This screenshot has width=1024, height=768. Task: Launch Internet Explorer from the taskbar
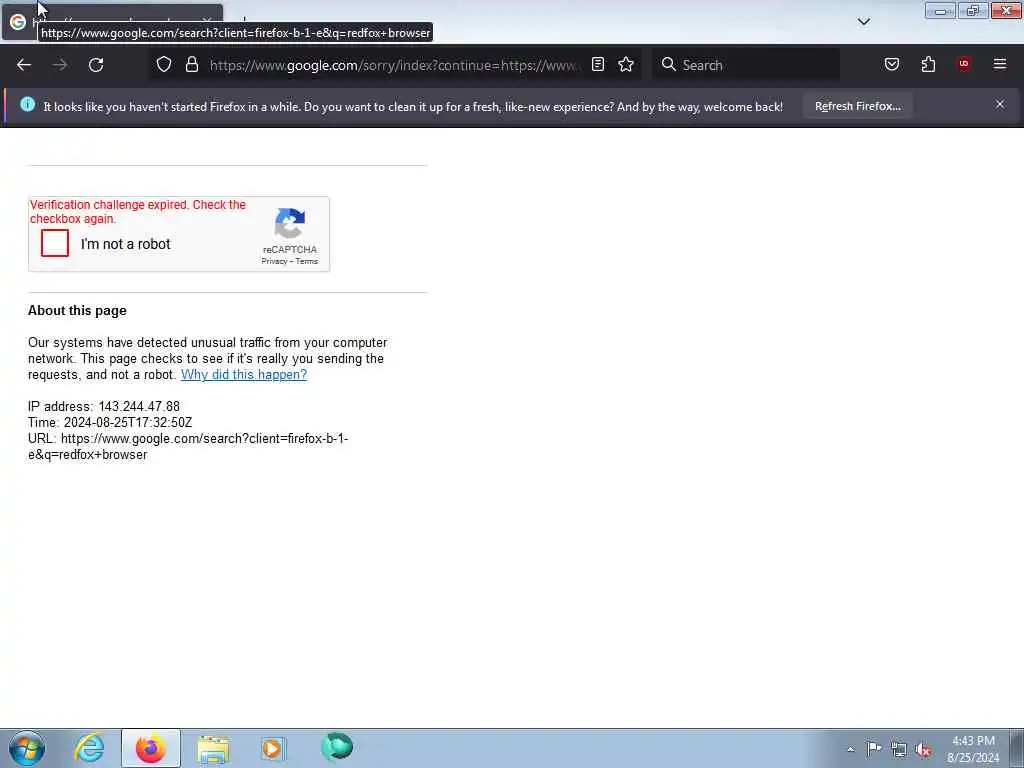click(x=89, y=748)
